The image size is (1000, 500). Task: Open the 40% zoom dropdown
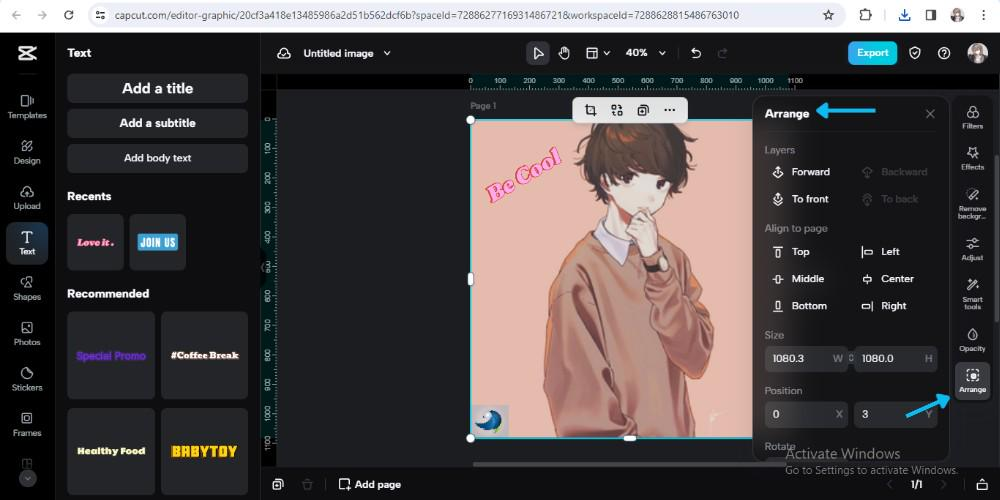pos(645,54)
